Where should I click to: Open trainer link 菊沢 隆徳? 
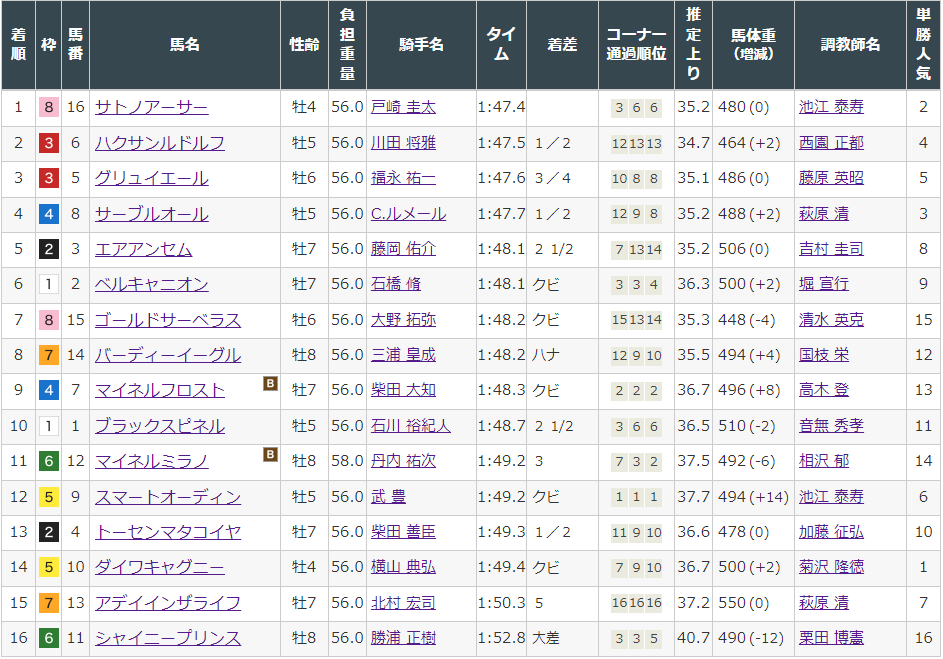[x=831, y=567]
